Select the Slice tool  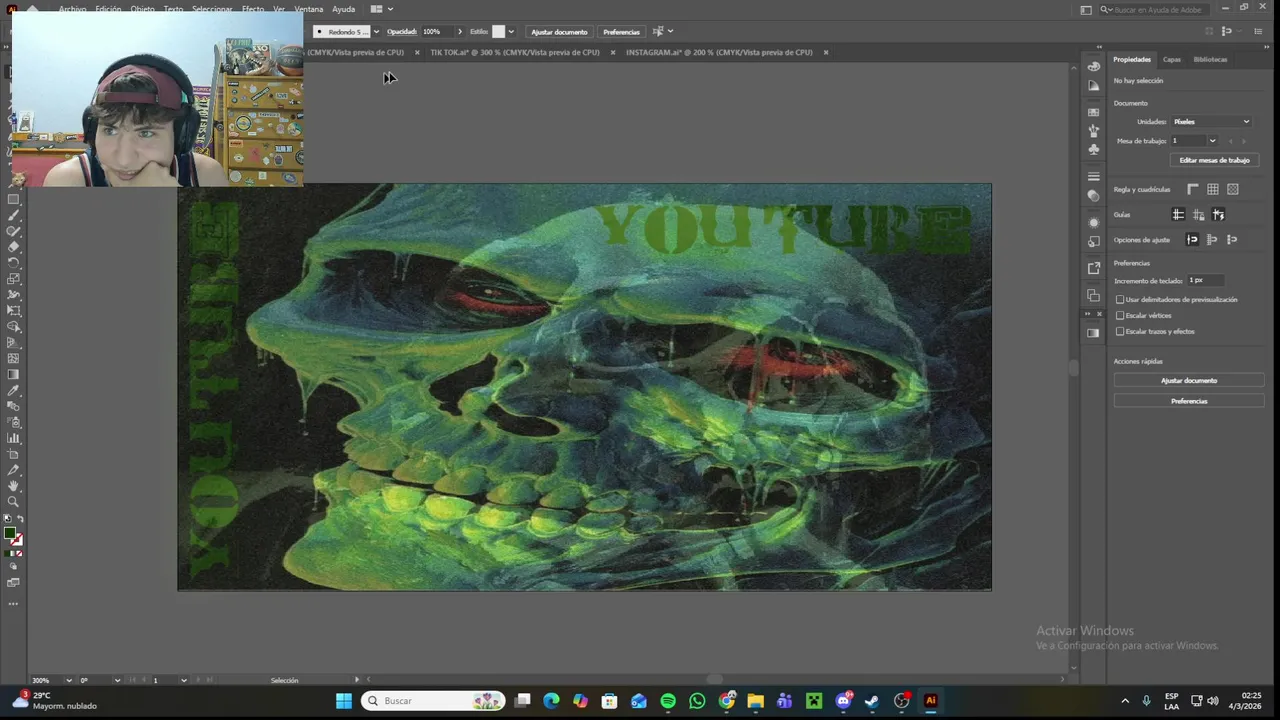pyautogui.click(x=13, y=471)
